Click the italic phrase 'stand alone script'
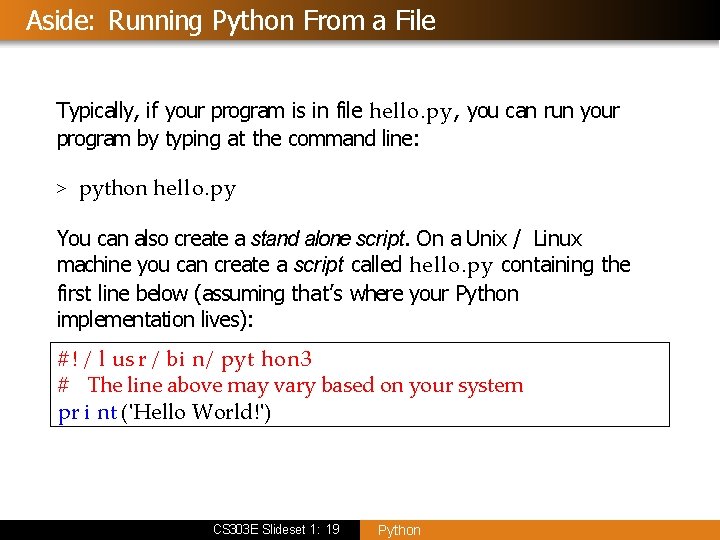 [x=328, y=239]
